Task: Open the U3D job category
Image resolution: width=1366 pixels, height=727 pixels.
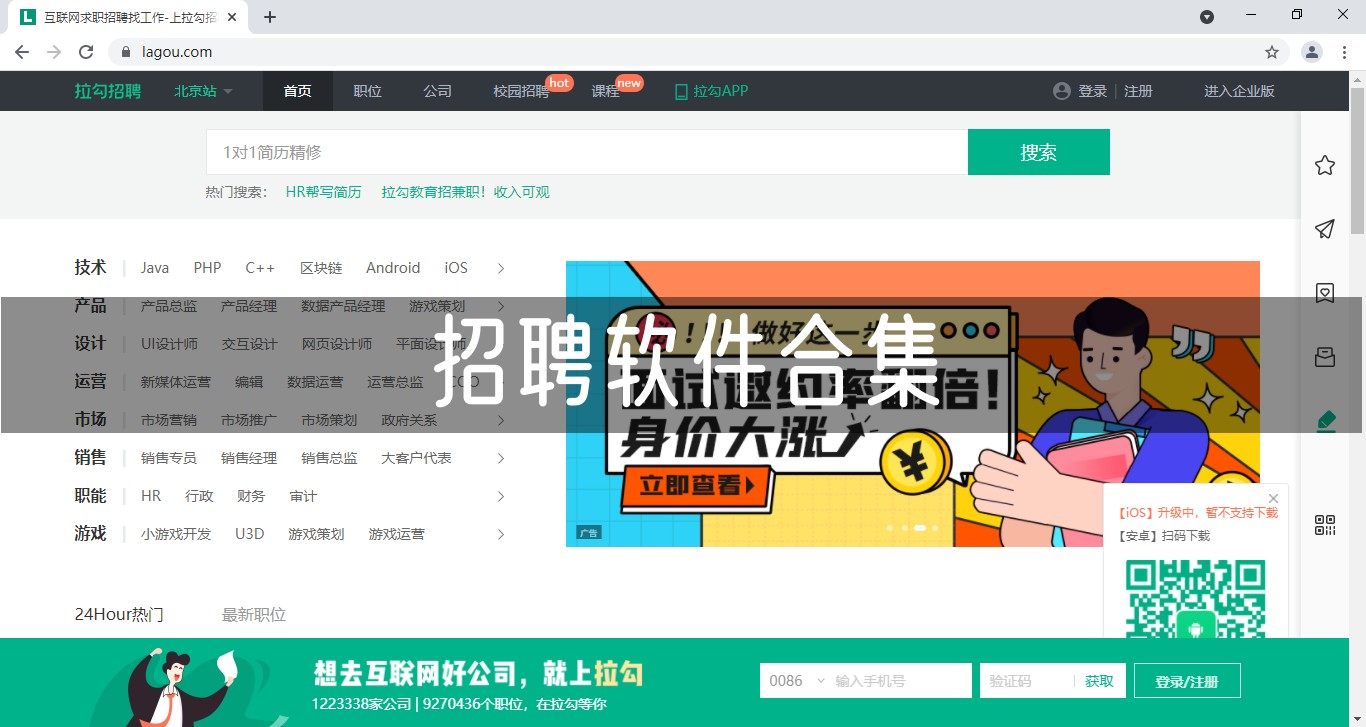Action: tap(250, 534)
